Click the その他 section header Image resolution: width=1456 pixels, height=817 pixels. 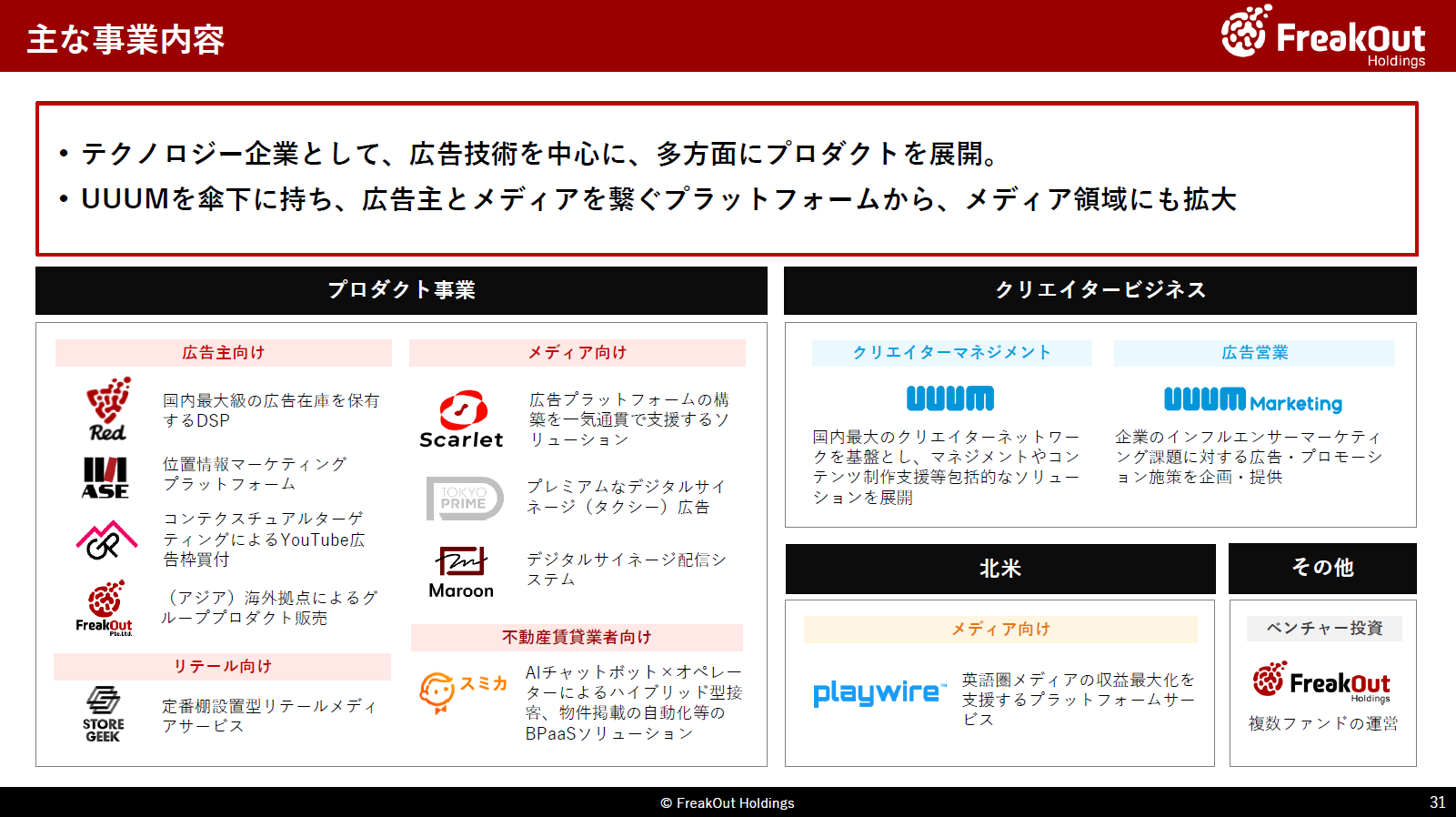[1322, 568]
